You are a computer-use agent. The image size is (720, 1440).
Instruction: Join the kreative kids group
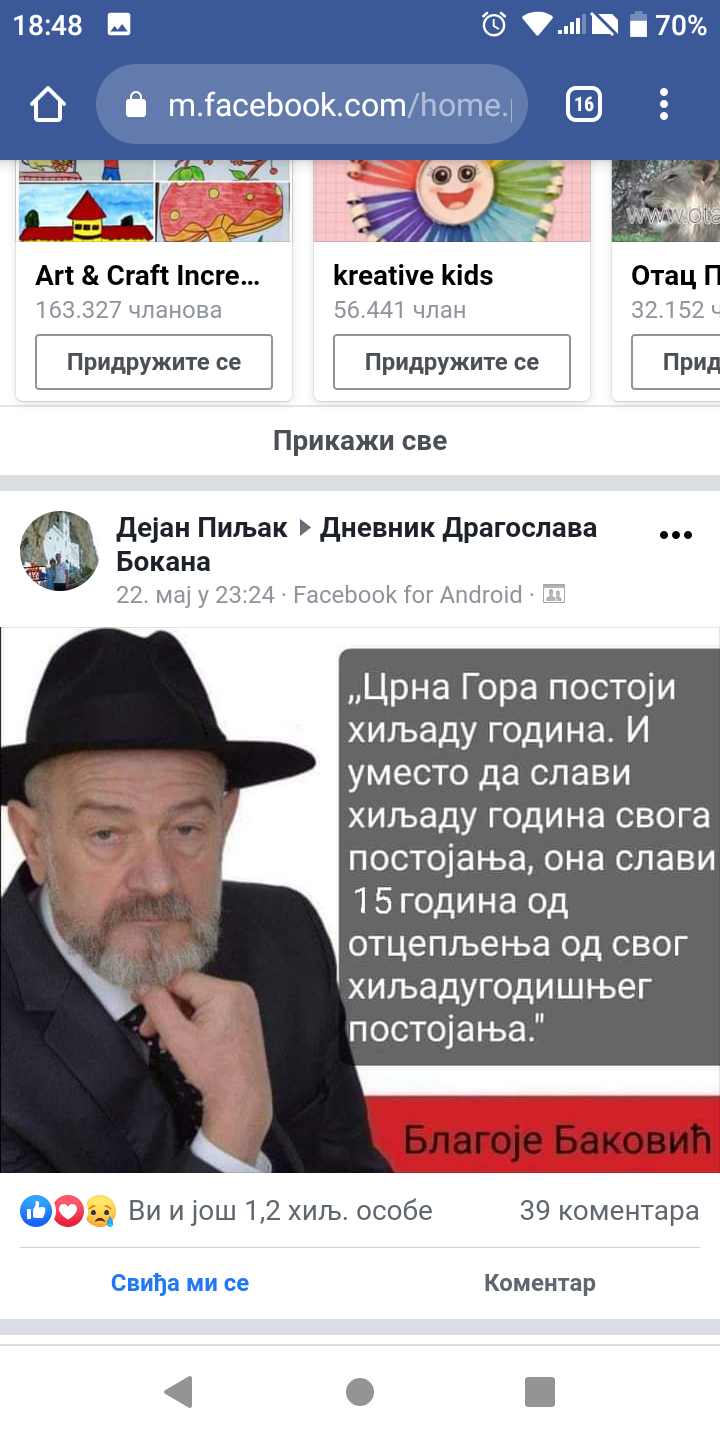pos(452,362)
